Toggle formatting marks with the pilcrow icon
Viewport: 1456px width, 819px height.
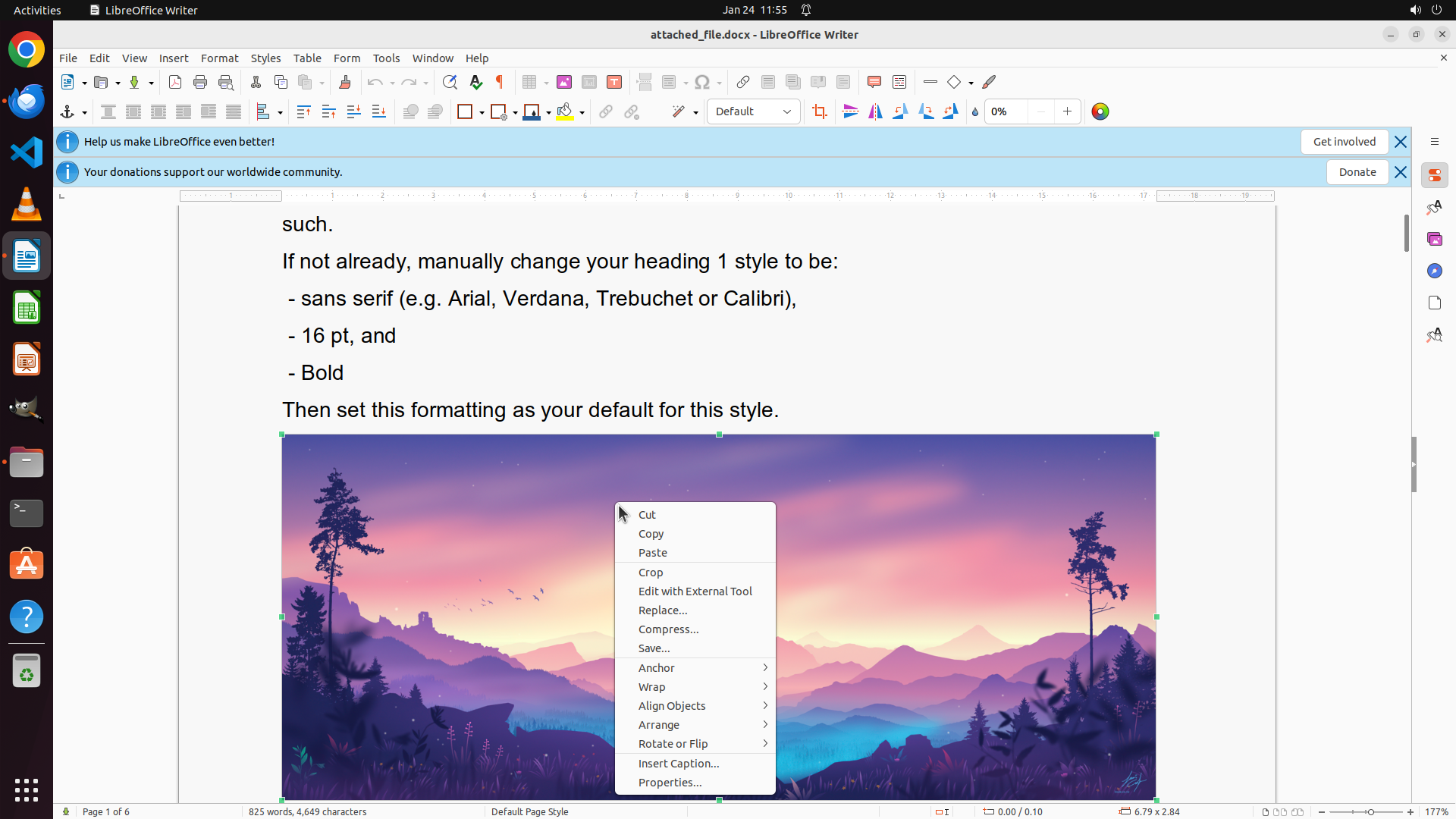pyautogui.click(x=500, y=82)
